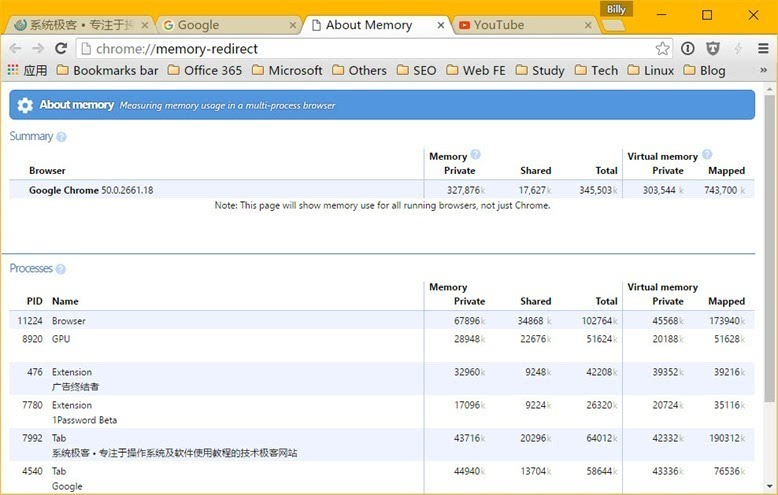This screenshot has width=778, height=495.
Task: Click the 102764k Browser total value
Action: point(599,321)
